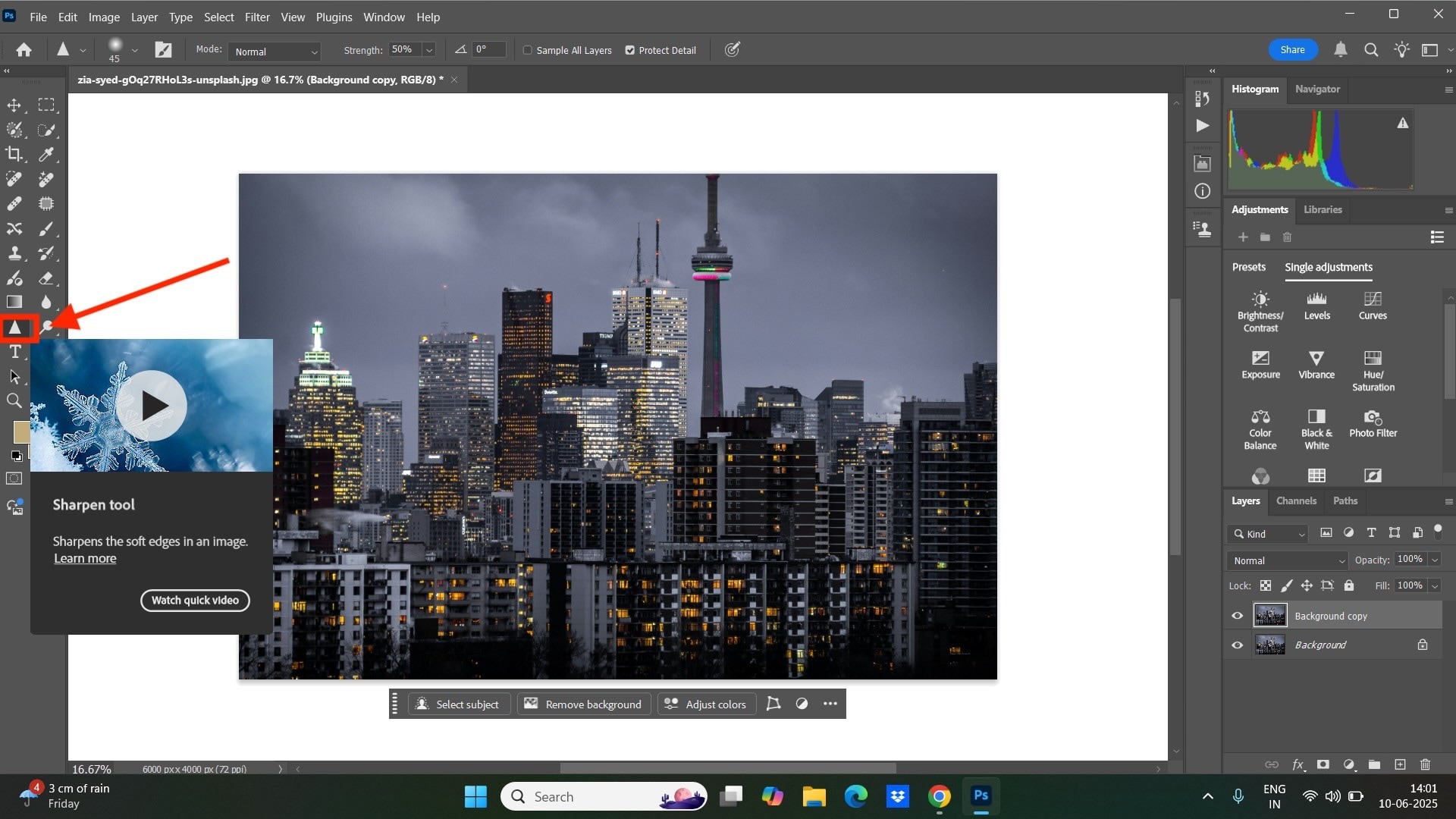Toggle lock image pixels brush icon
Viewport: 1456px width, 819px height.
coord(1286,585)
